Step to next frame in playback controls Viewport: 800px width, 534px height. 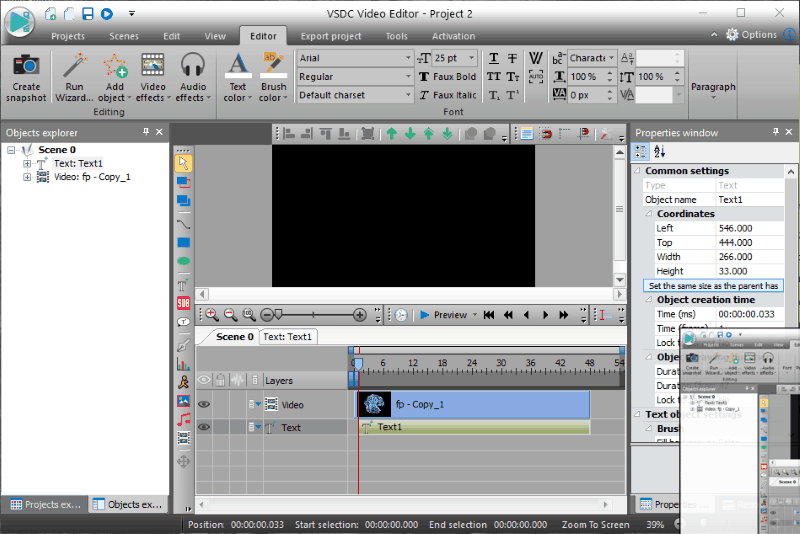click(x=545, y=315)
